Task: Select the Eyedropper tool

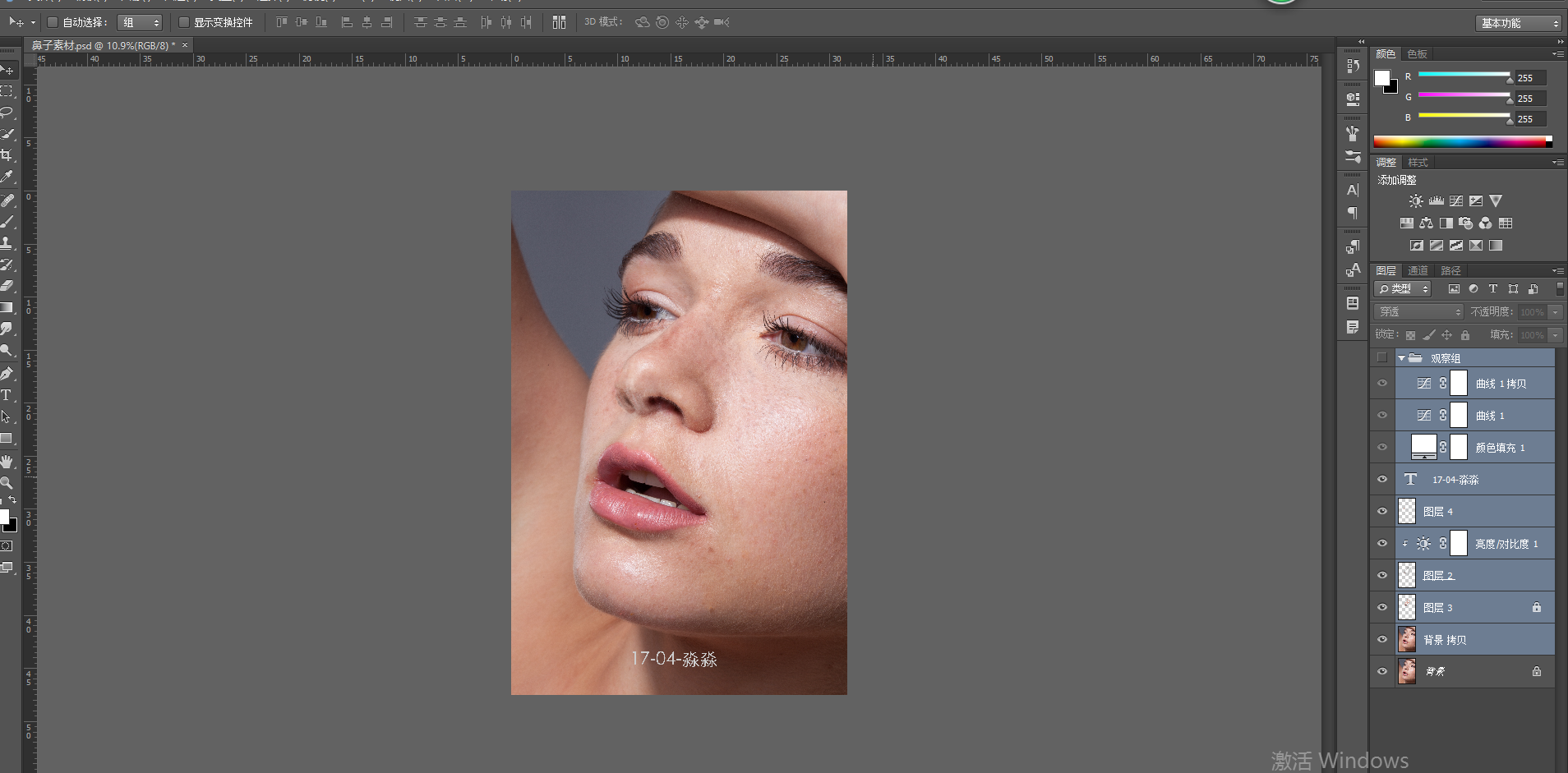Action: click(x=7, y=177)
